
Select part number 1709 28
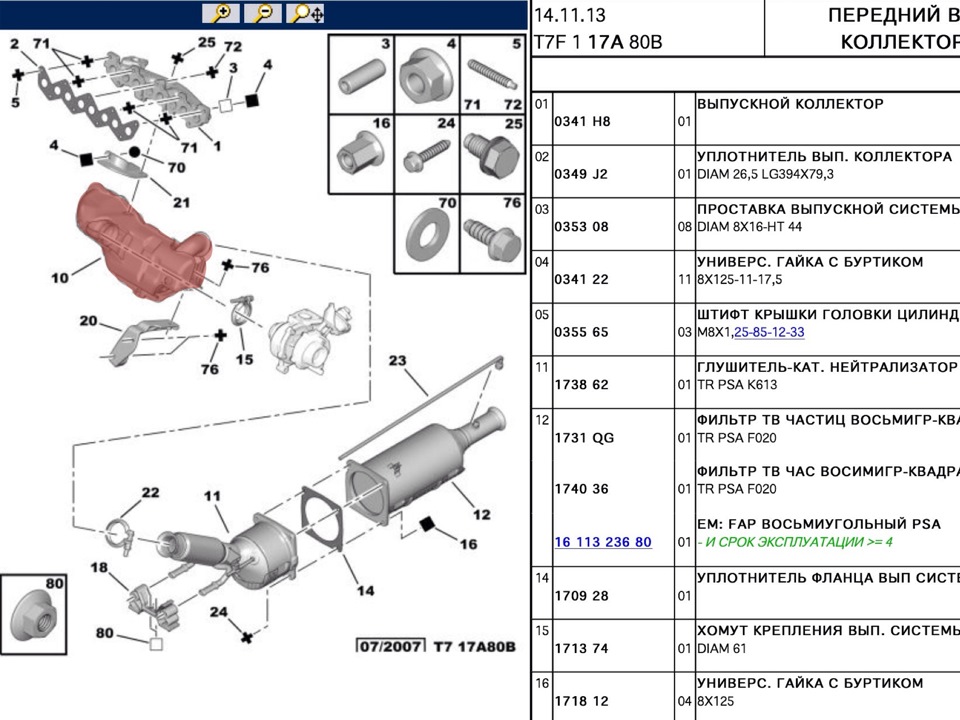582,596
